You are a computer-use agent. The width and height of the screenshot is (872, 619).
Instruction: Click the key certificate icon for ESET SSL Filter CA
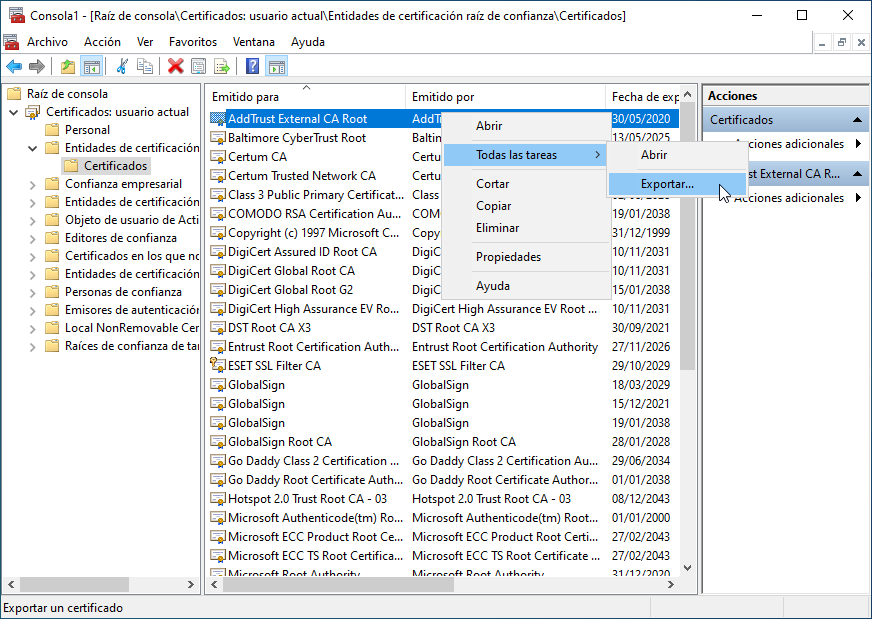217,365
